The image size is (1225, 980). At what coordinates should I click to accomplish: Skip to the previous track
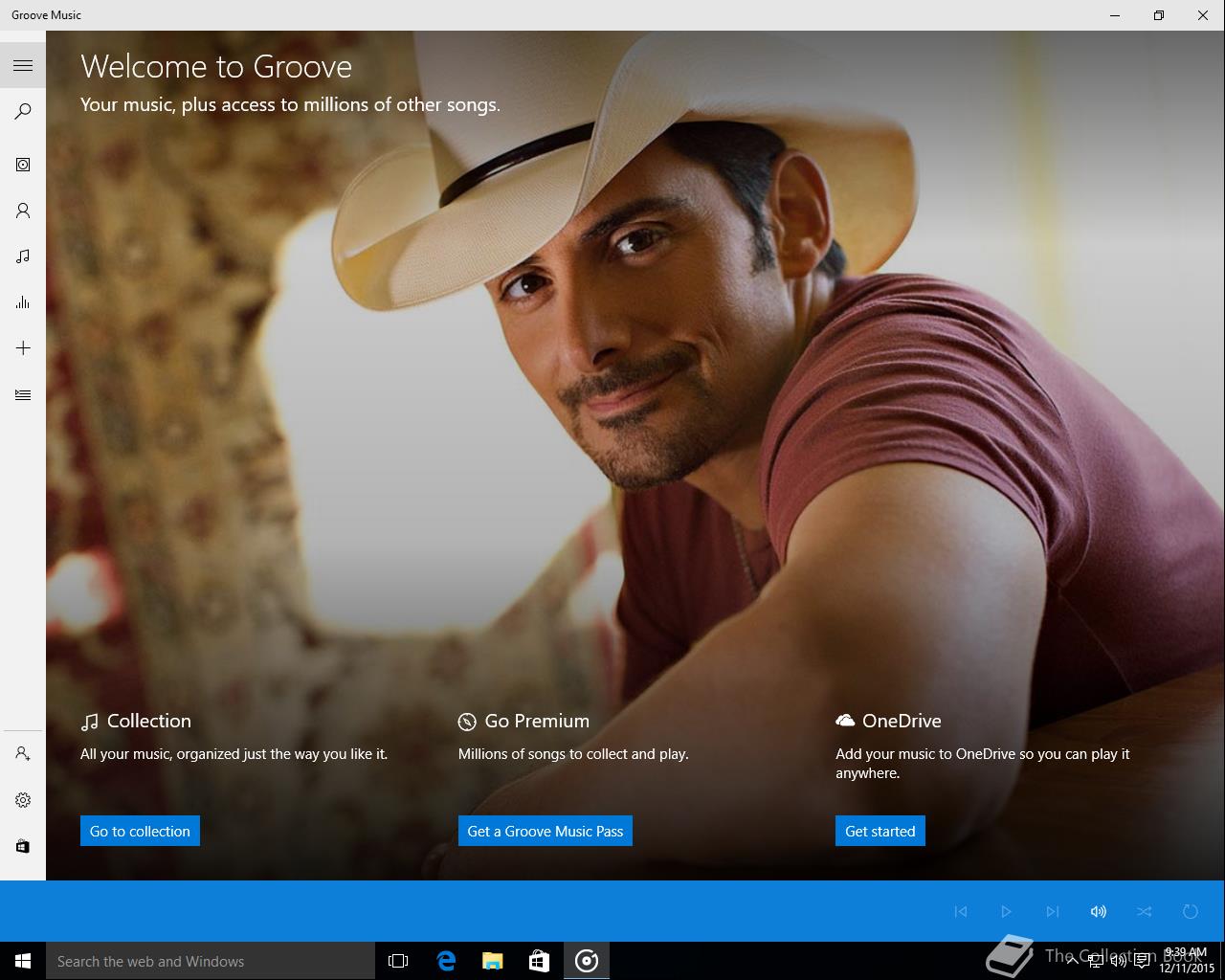click(x=961, y=911)
